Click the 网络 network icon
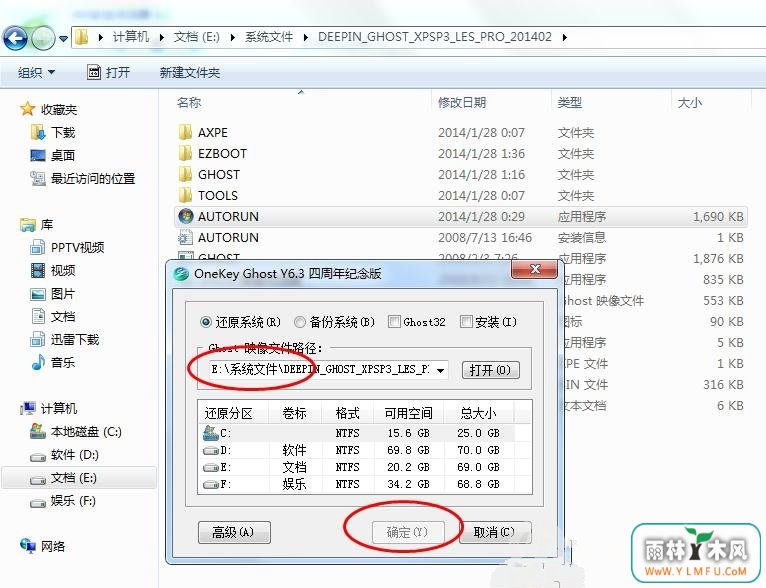 [x=28, y=546]
